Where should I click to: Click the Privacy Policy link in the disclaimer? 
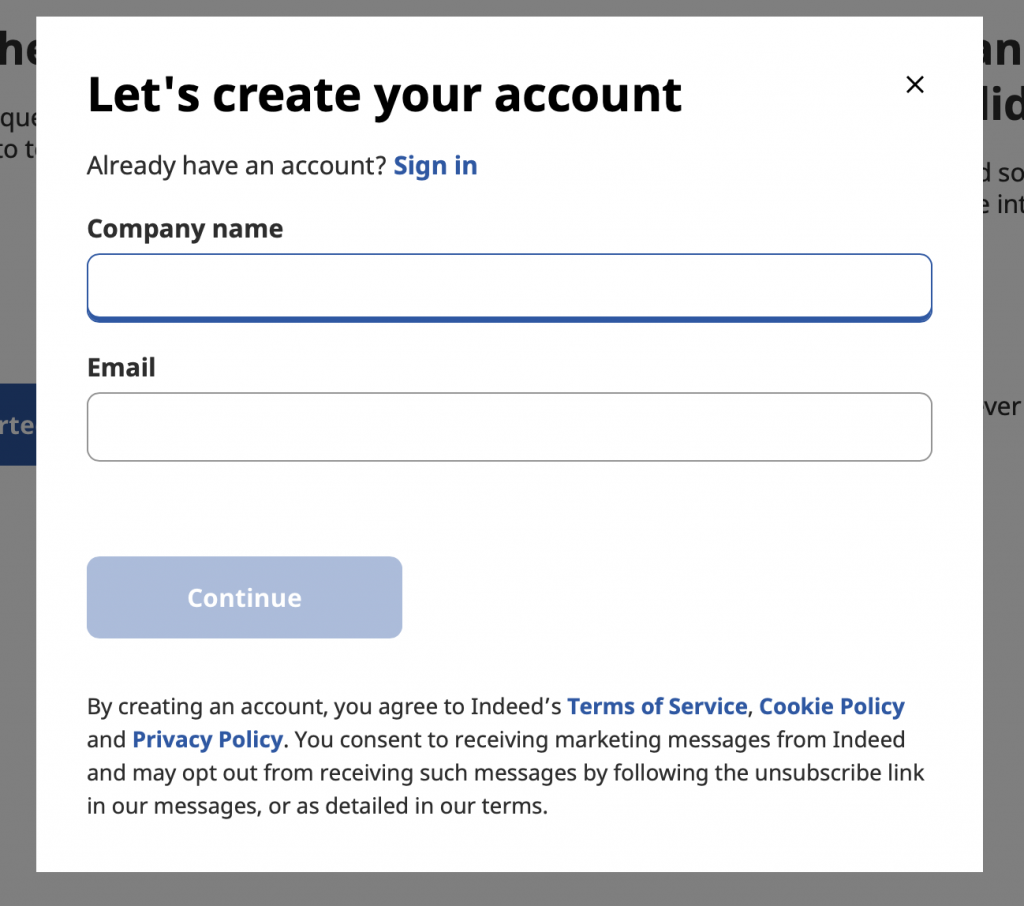click(x=207, y=739)
